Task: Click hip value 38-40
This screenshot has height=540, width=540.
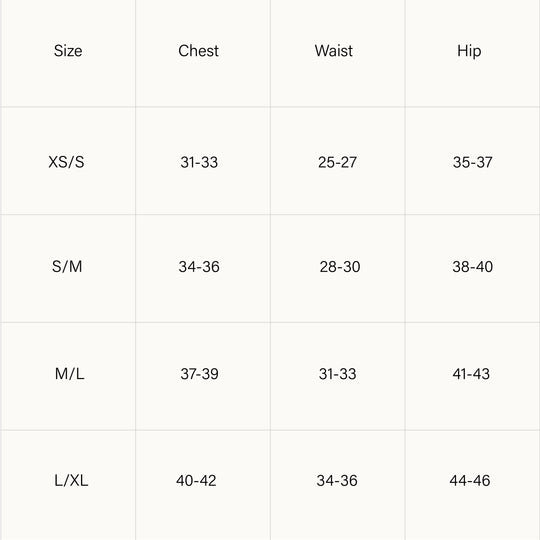Action: point(472,267)
